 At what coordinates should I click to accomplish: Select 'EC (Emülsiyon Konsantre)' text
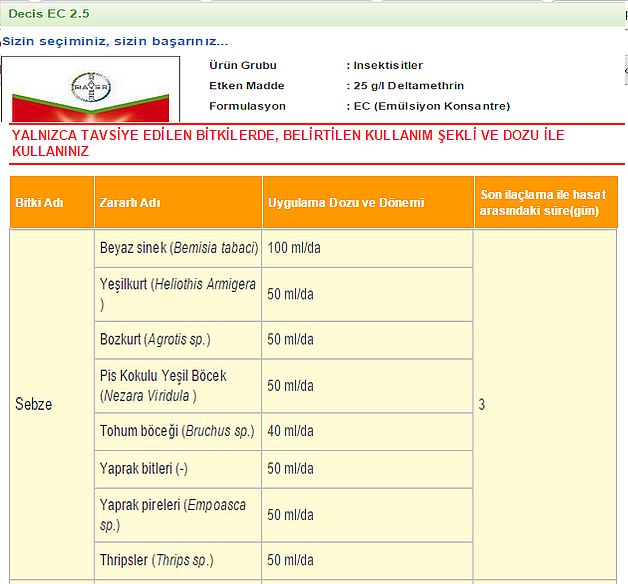(432, 106)
